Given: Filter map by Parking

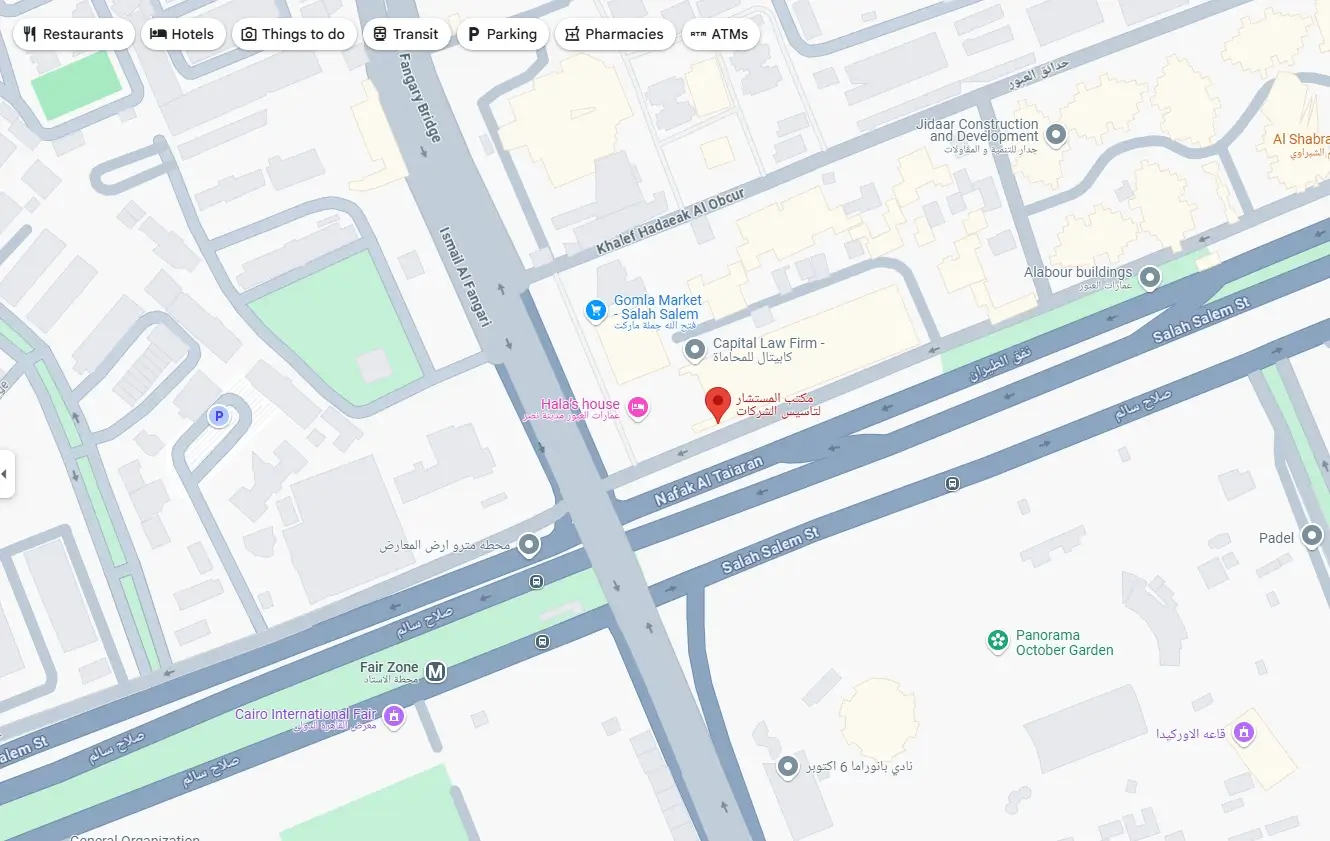Looking at the screenshot, I should (x=502, y=34).
